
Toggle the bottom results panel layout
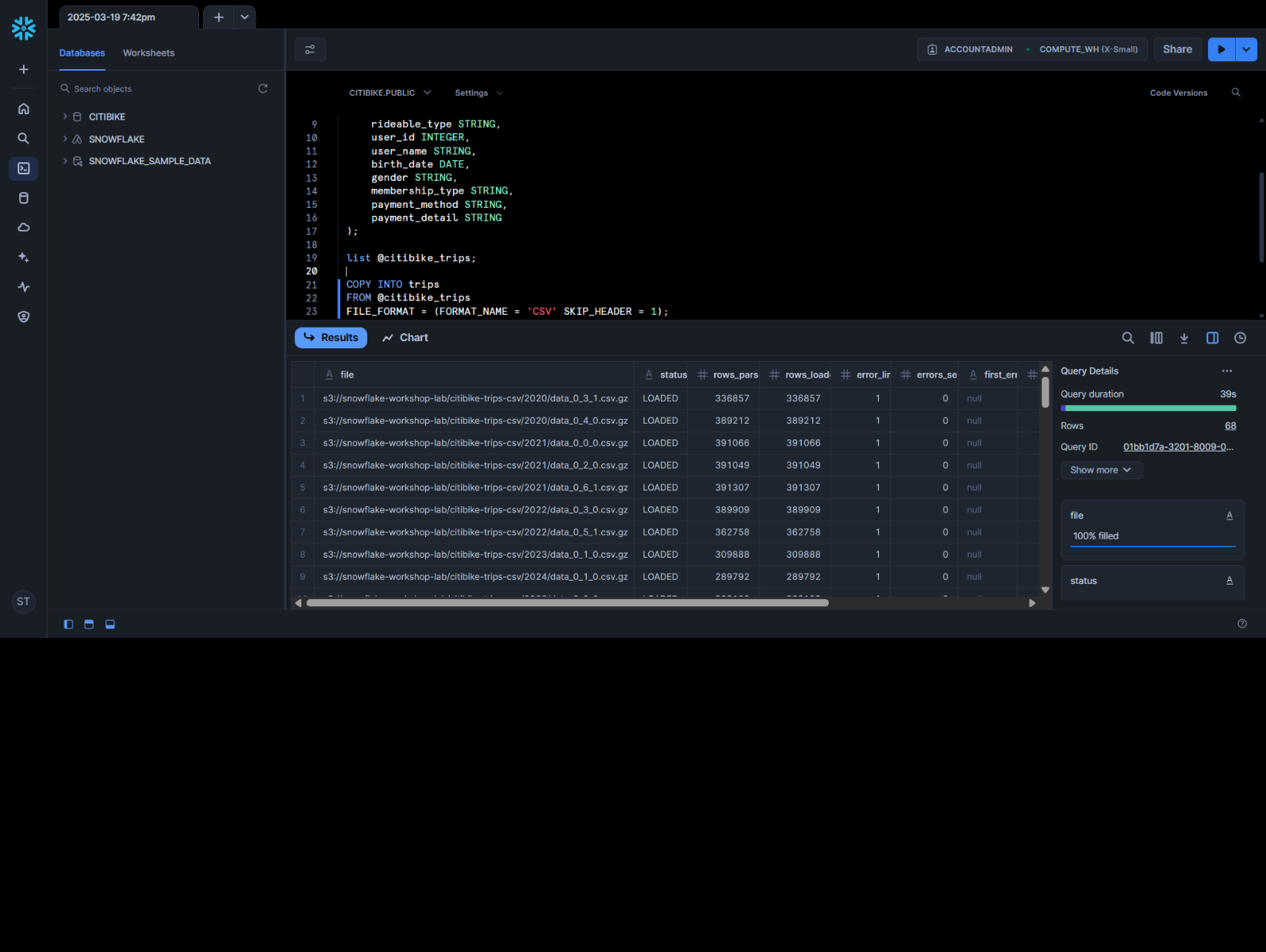pyautogui.click(x=110, y=624)
